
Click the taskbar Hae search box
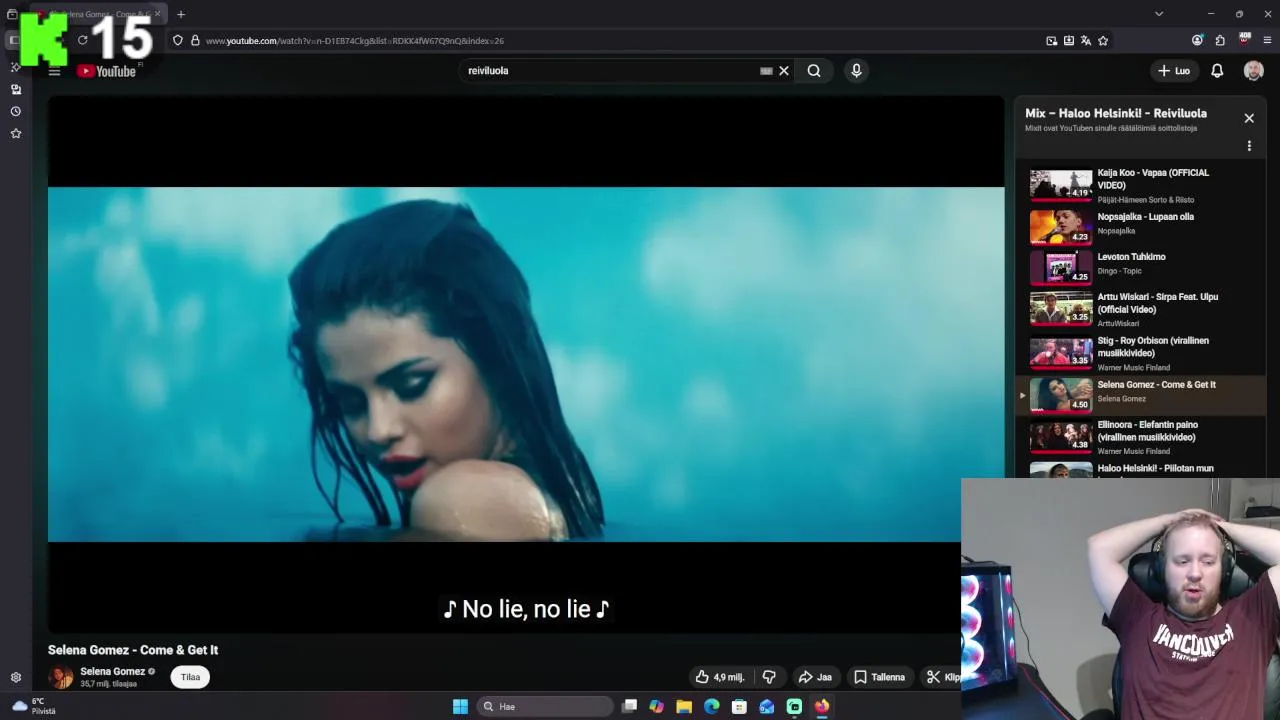click(545, 707)
